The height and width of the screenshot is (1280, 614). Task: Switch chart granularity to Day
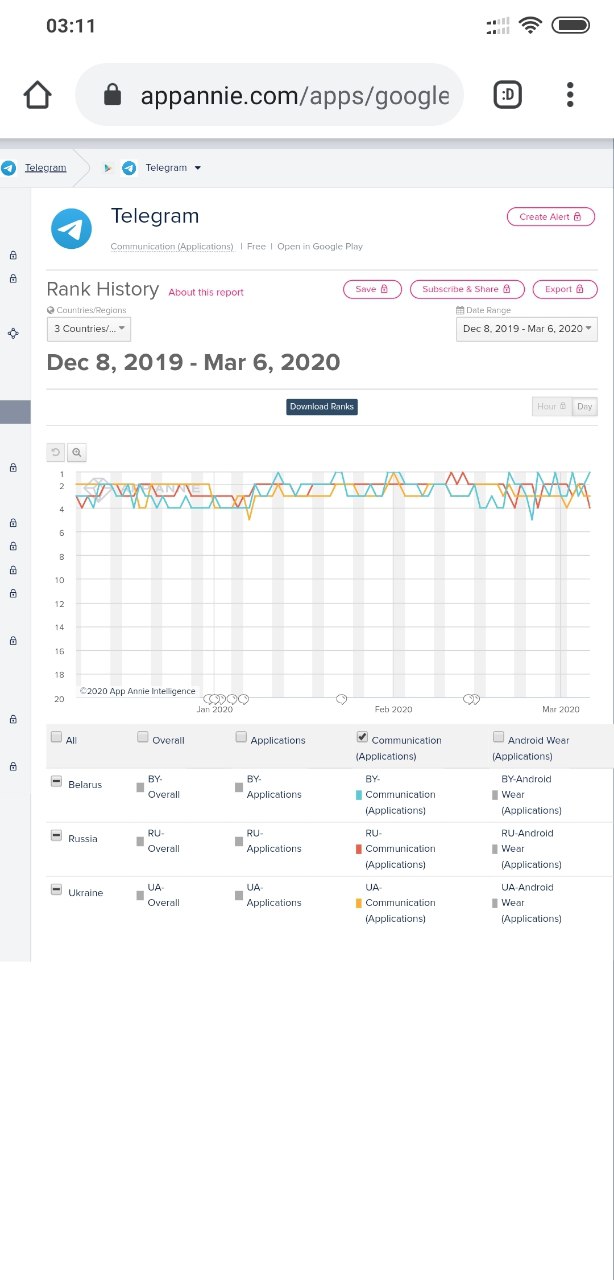point(584,406)
